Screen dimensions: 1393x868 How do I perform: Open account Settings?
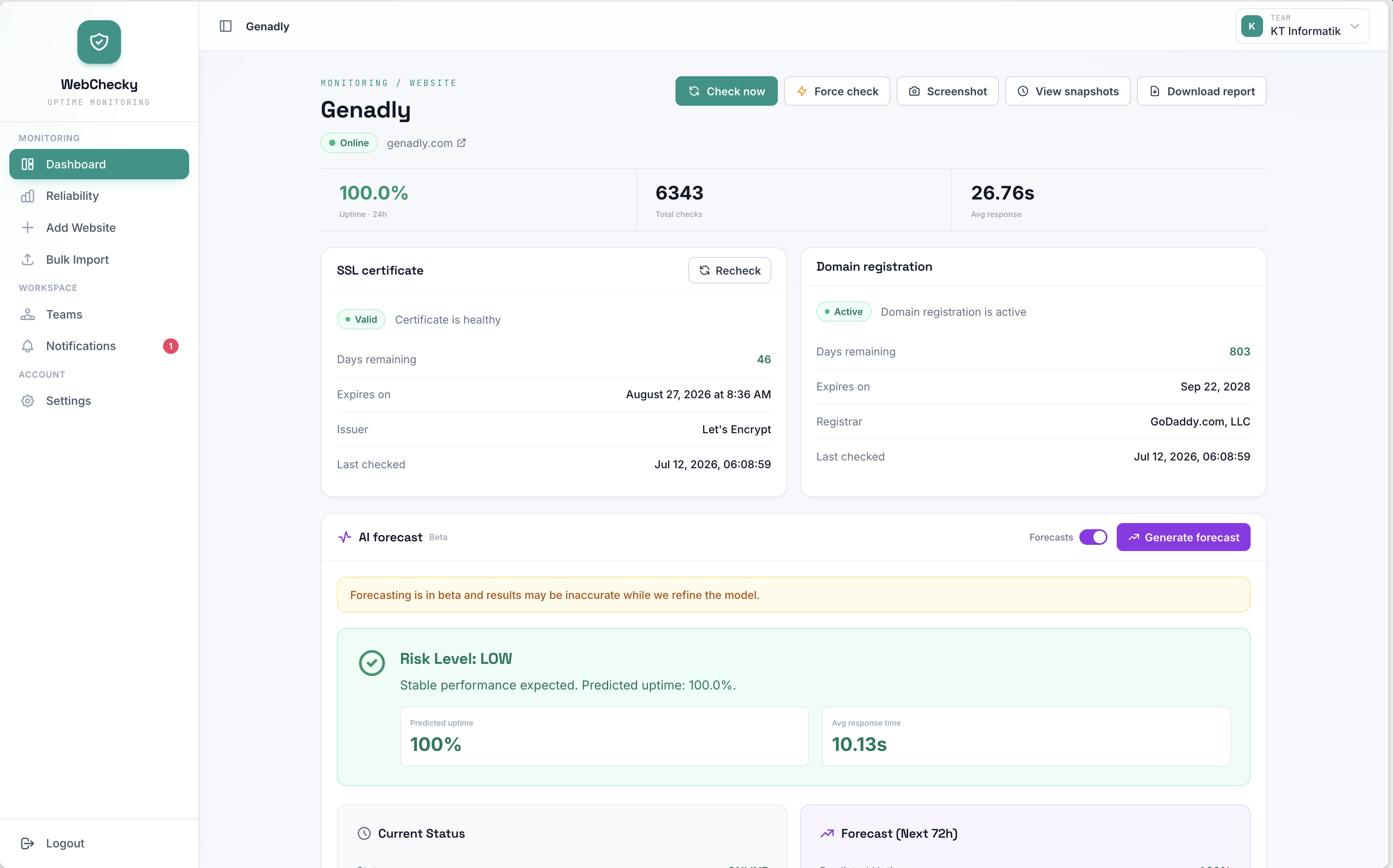99,401
